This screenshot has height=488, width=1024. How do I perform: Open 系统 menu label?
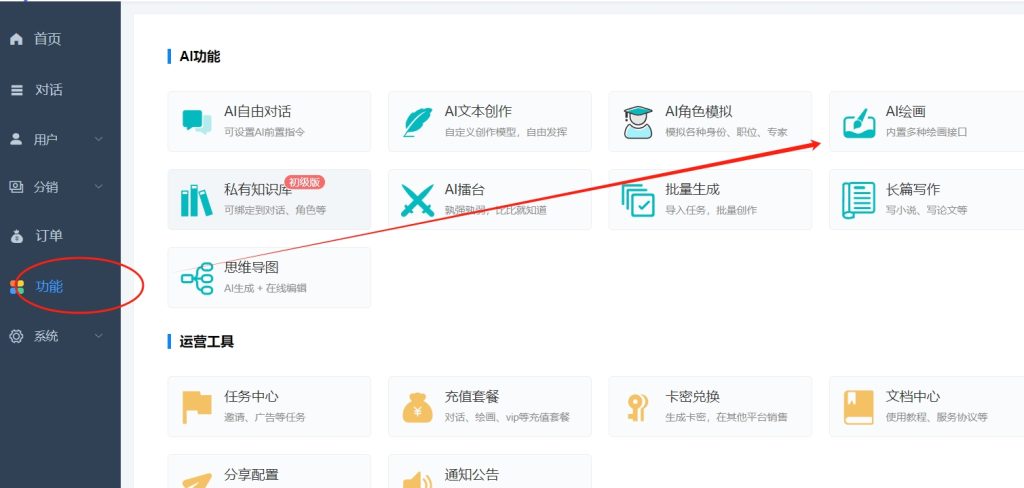point(46,336)
